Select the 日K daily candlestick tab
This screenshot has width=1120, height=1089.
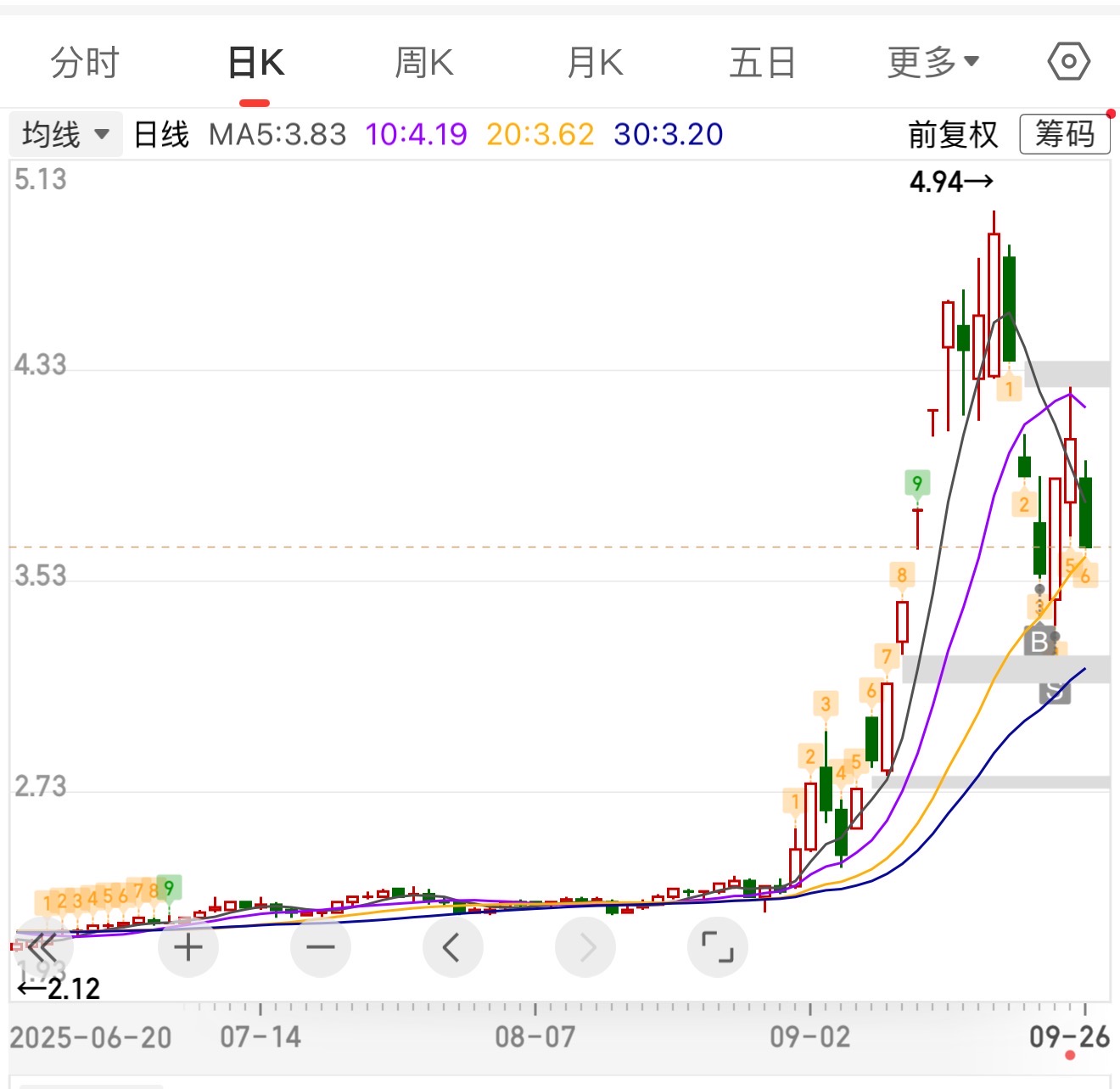(255, 63)
